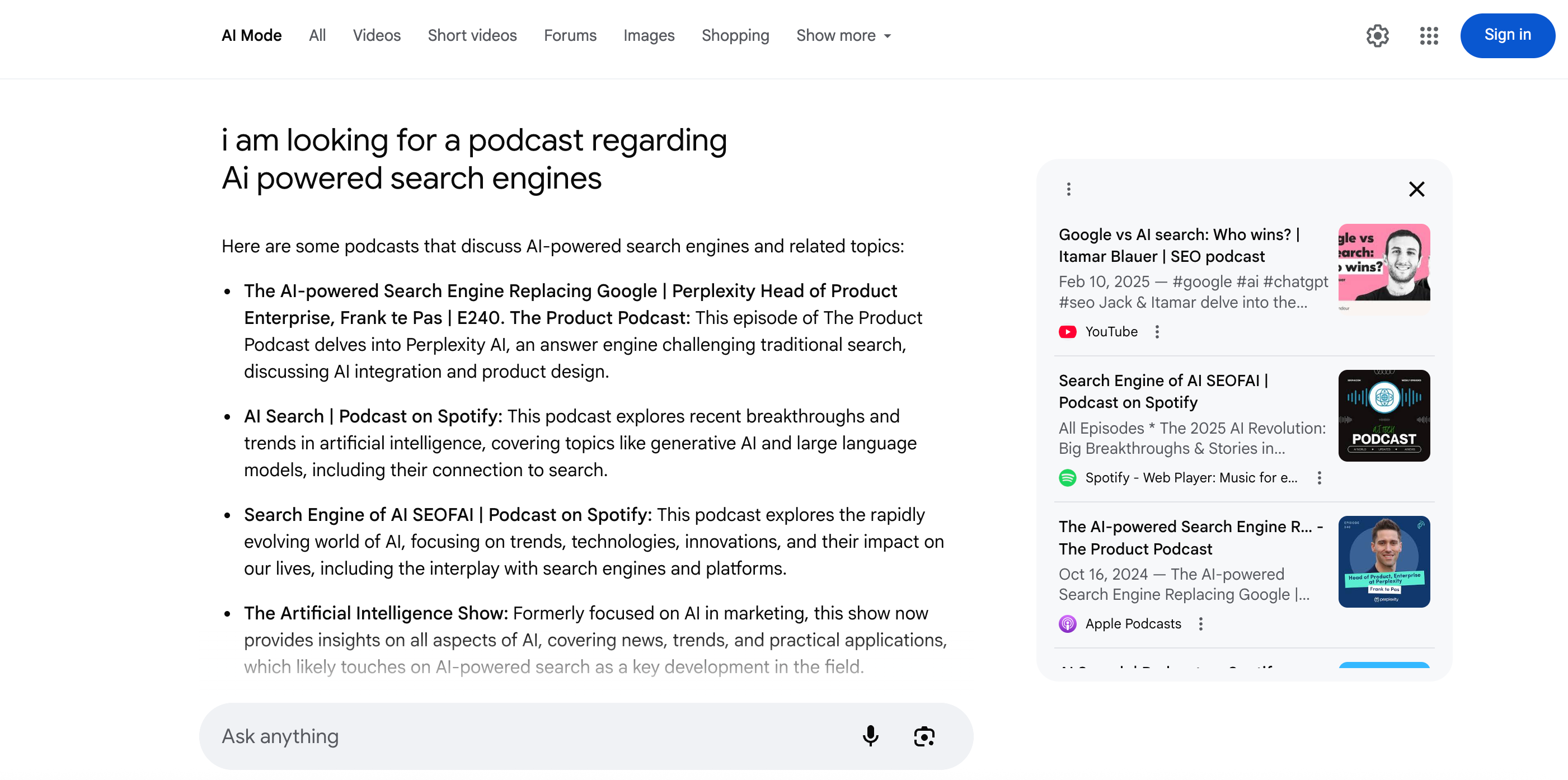Open the settings gear icon
1568x780 pixels.
point(1377,35)
